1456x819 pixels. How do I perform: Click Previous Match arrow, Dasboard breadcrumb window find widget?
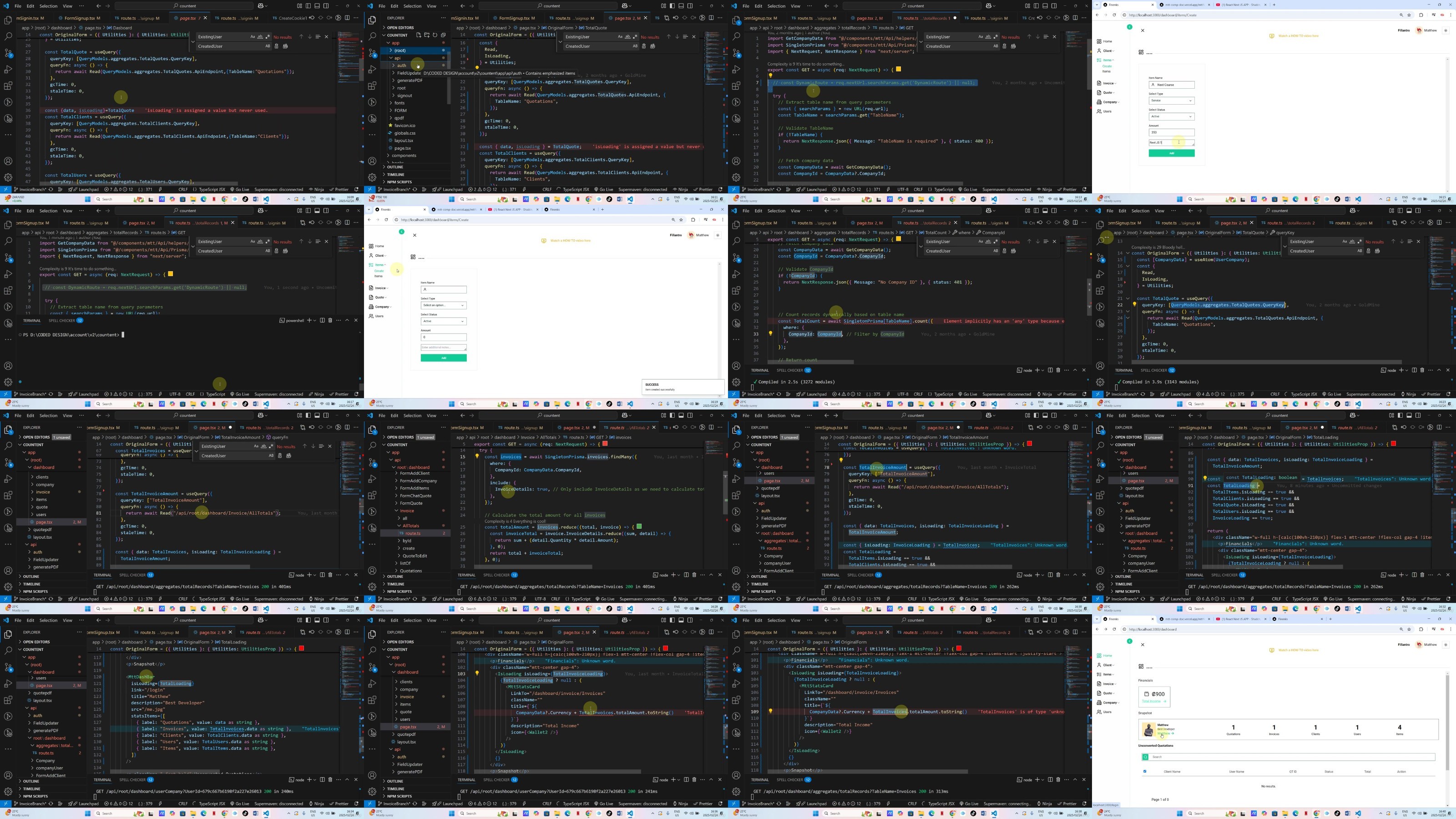click(x=301, y=37)
